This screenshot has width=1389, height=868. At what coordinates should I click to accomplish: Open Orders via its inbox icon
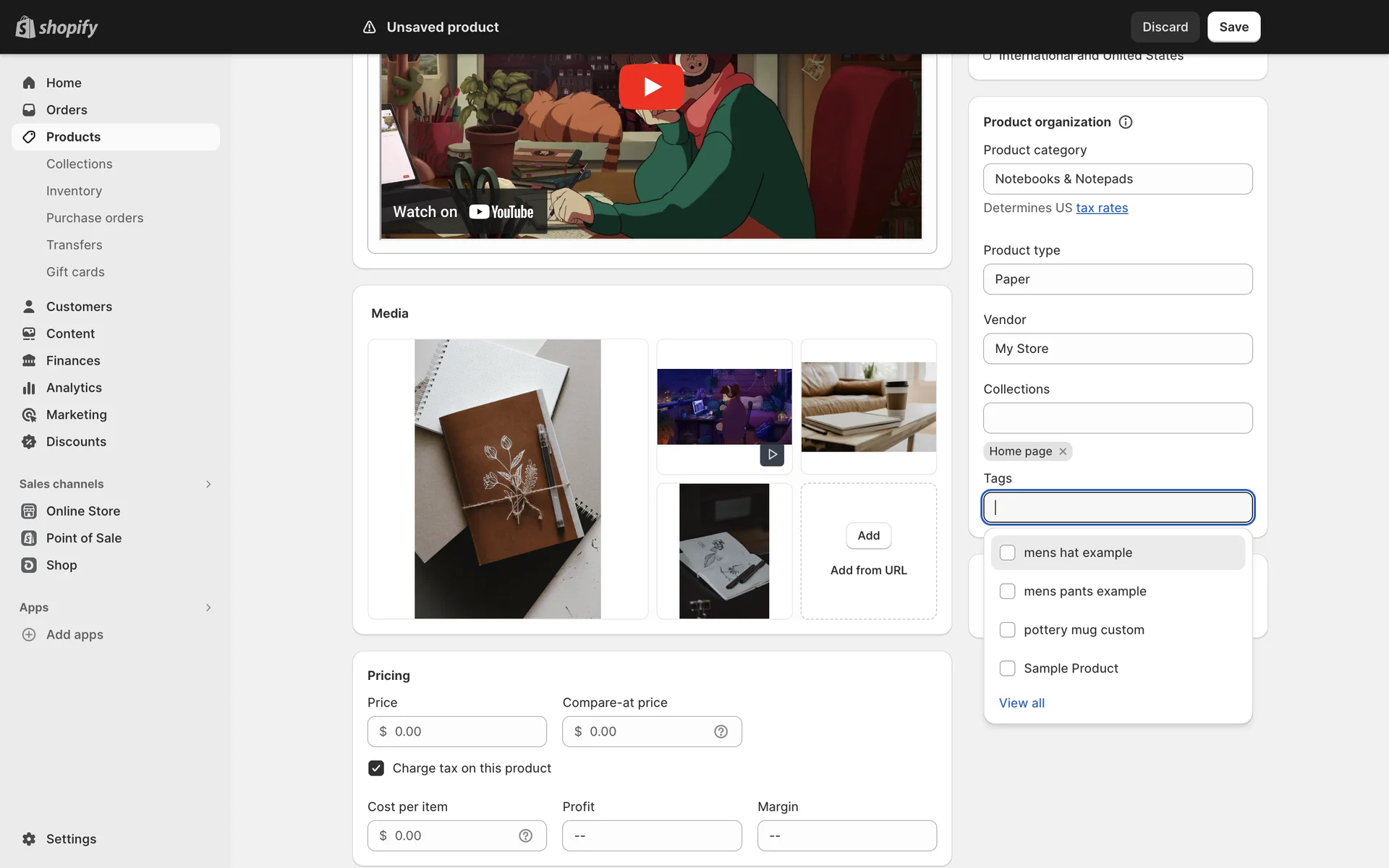click(x=29, y=110)
